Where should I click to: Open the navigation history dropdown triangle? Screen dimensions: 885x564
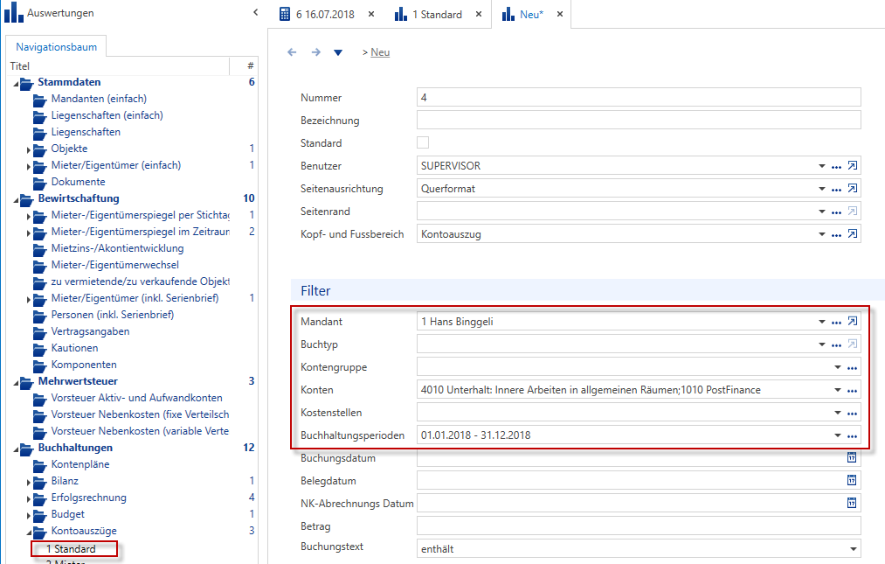click(x=338, y=53)
